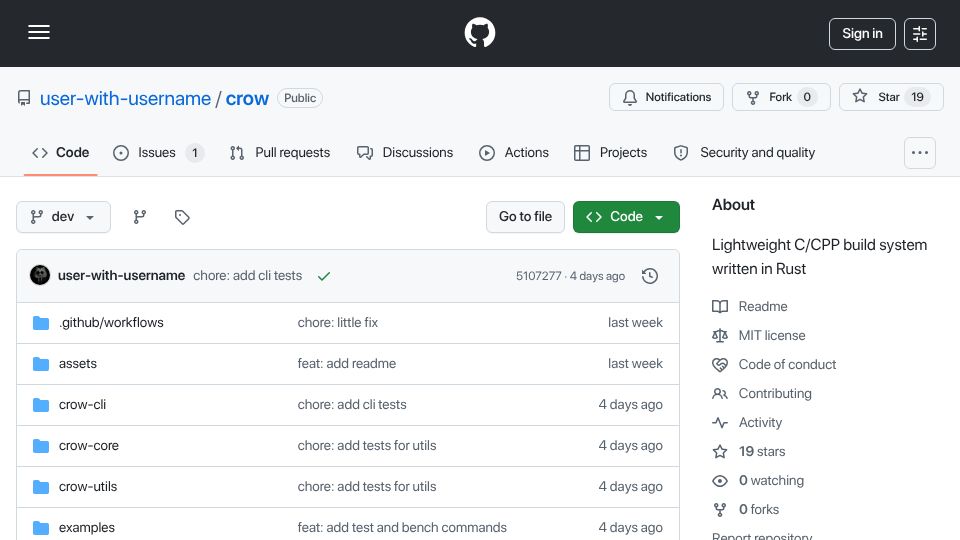Open Code of conduct link

(787, 364)
